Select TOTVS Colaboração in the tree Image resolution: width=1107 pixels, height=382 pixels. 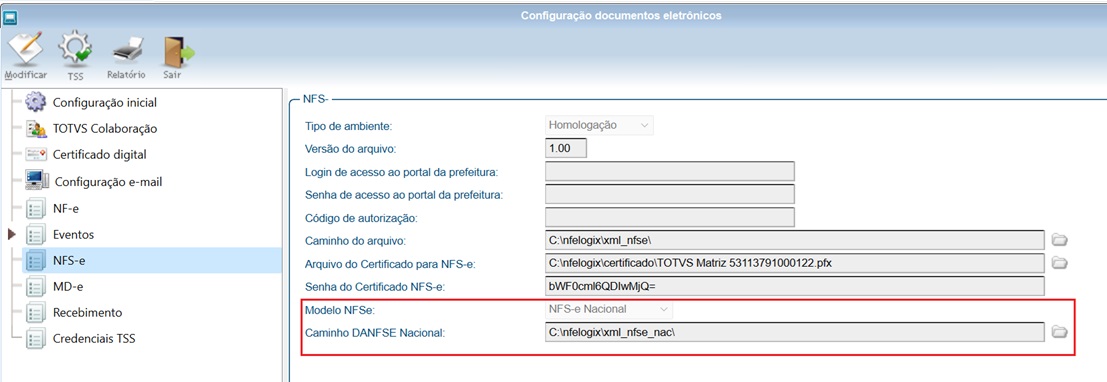(105, 129)
